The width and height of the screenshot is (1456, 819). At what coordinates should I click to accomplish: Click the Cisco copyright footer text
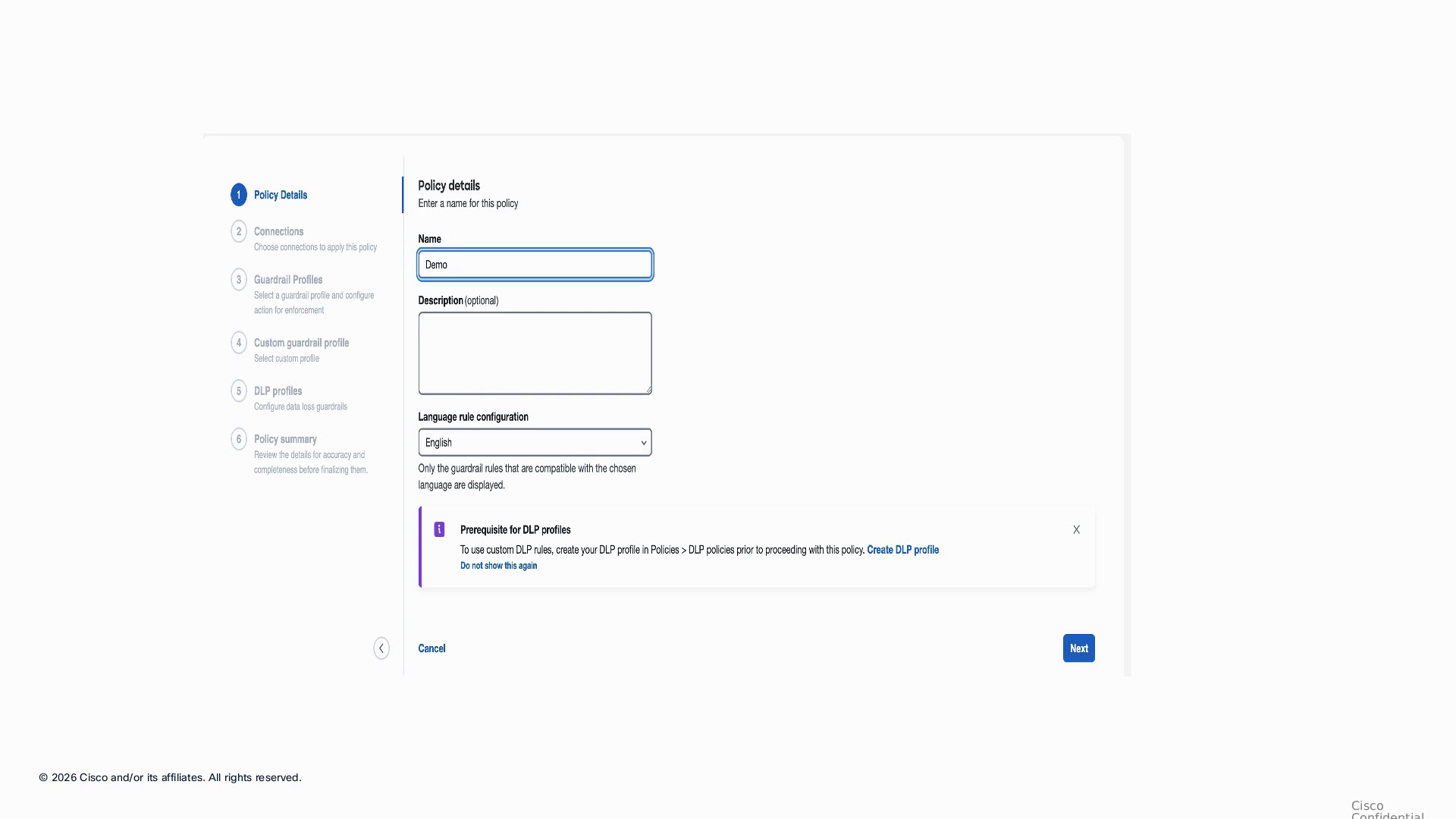(x=171, y=777)
